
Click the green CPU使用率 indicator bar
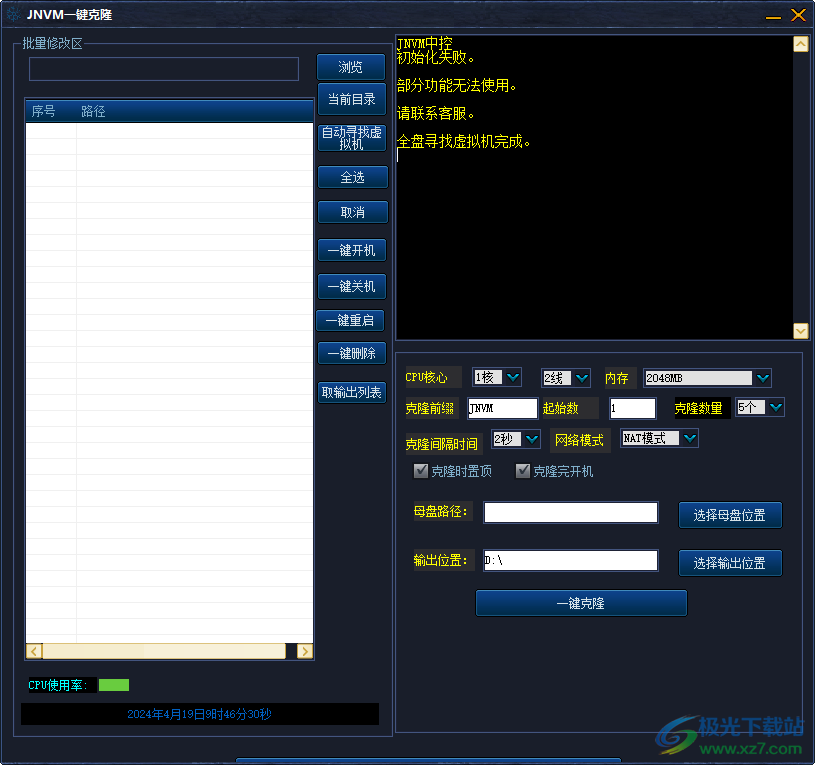click(x=114, y=685)
